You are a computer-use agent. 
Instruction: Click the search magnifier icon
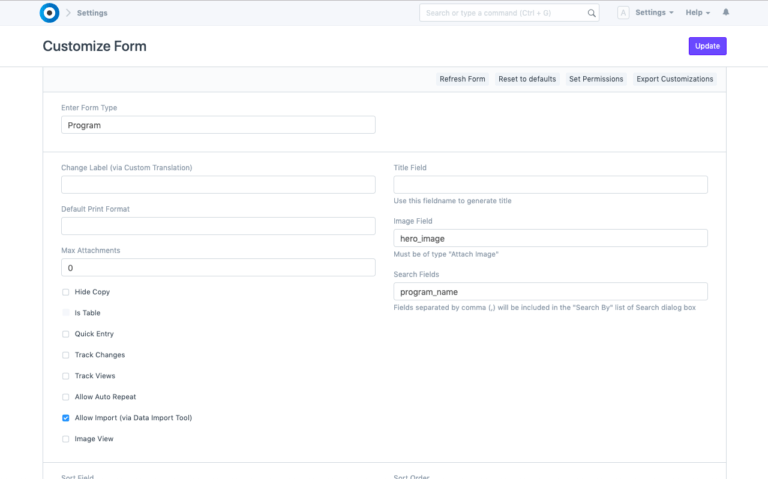tap(591, 13)
